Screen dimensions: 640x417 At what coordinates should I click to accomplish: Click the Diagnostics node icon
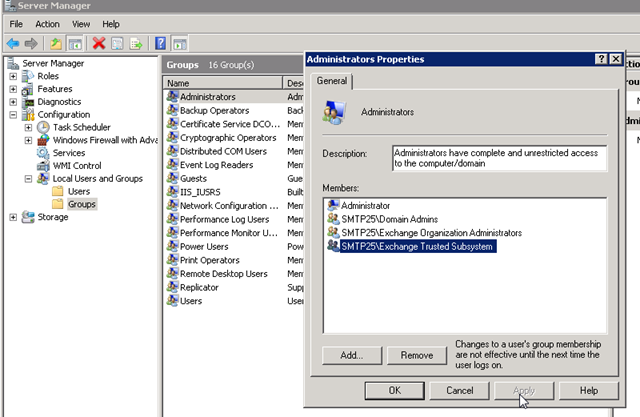point(28,102)
